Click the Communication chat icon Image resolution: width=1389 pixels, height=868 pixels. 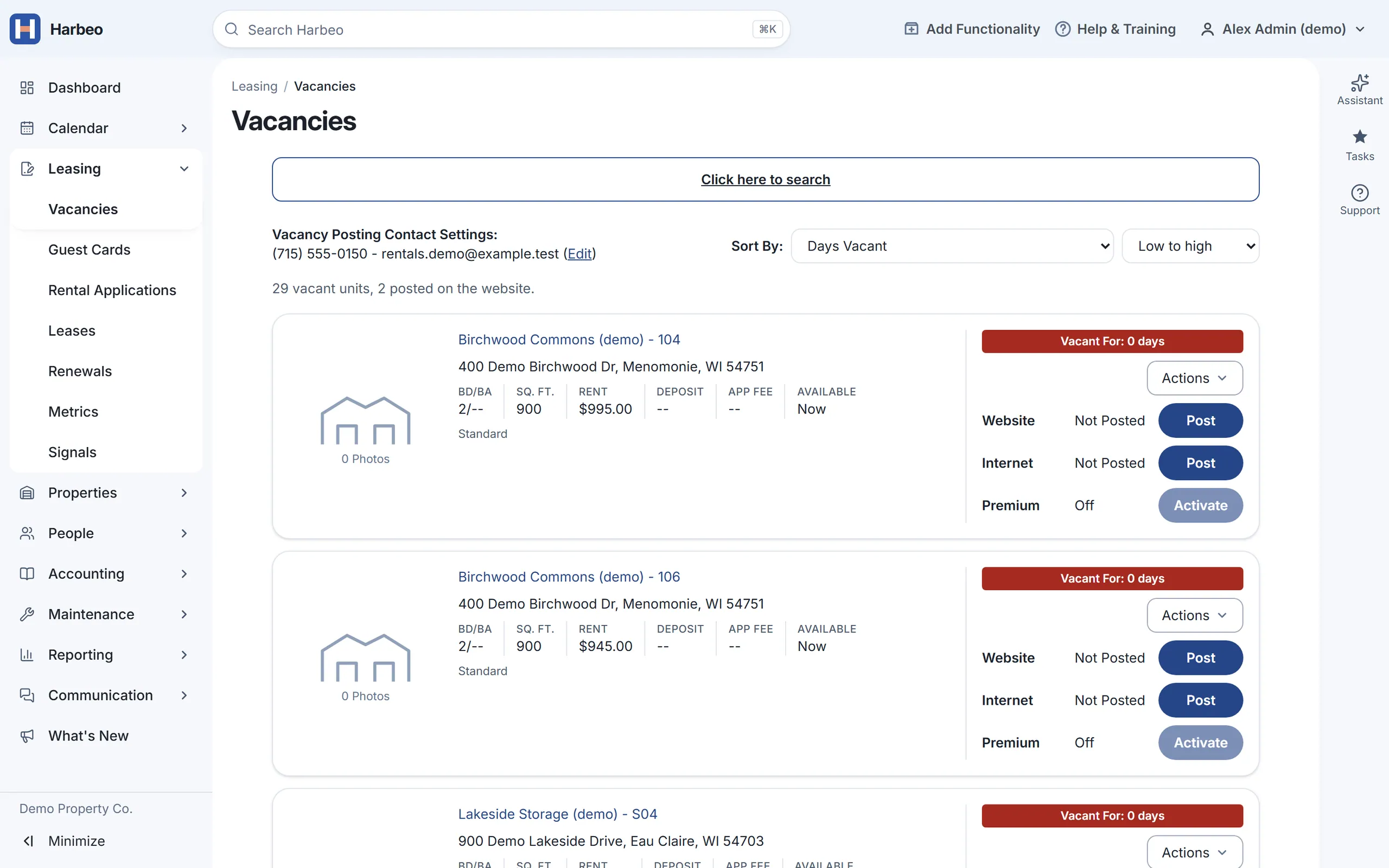27,695
